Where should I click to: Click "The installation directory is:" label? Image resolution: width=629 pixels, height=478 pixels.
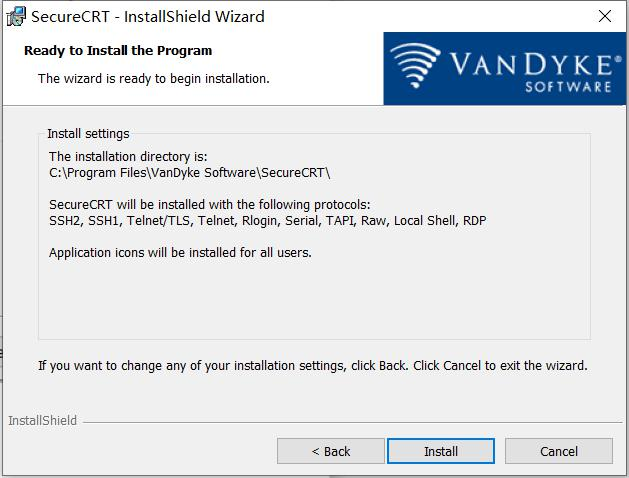pos(128,156)
